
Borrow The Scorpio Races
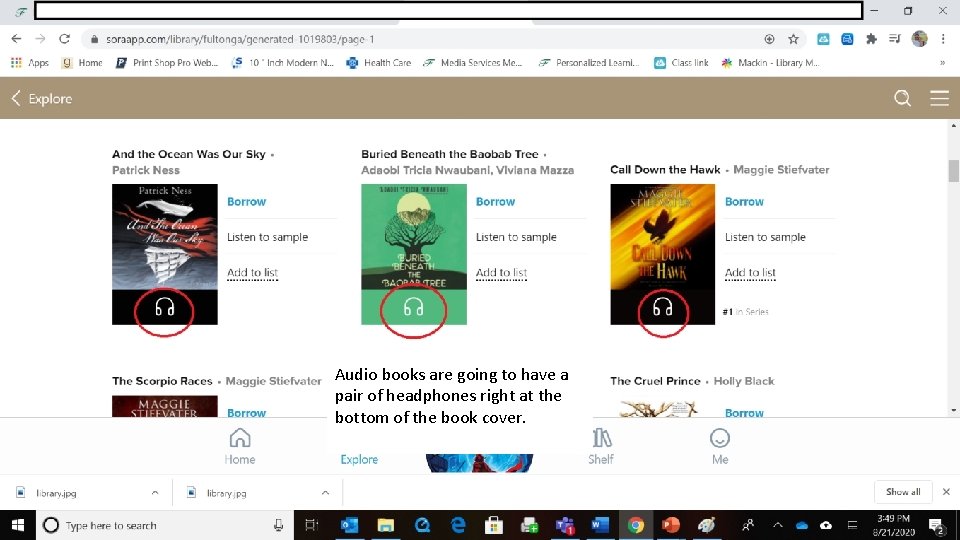[x=246, y=412]
